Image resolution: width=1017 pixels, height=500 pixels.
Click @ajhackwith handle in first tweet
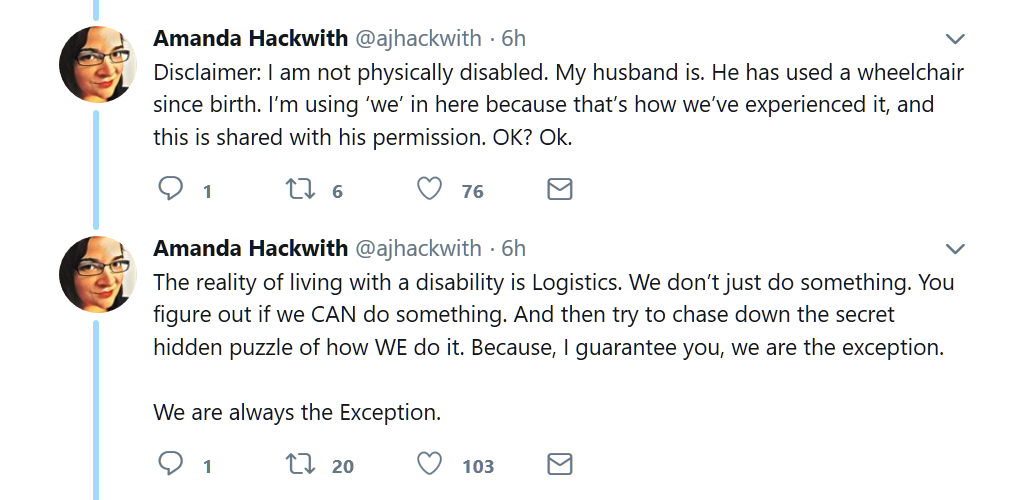click(418, 39)
